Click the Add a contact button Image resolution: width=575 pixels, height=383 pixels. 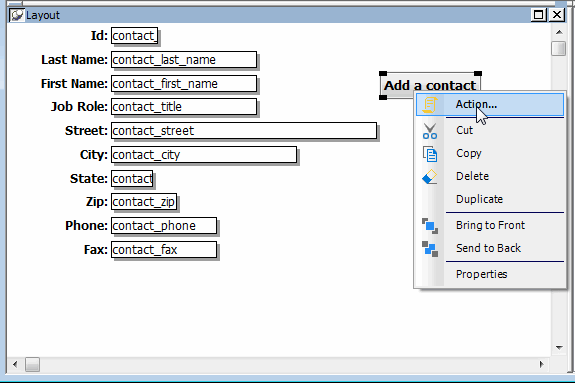(x=430, y=85)
